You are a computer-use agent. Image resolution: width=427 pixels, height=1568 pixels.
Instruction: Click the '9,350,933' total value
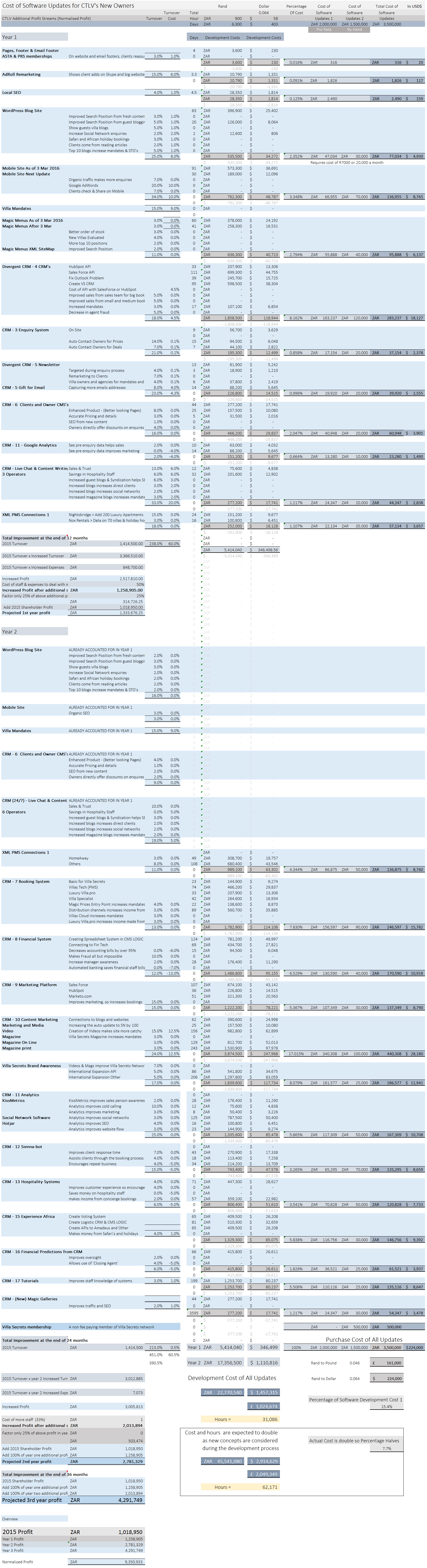coord(133,1561)
